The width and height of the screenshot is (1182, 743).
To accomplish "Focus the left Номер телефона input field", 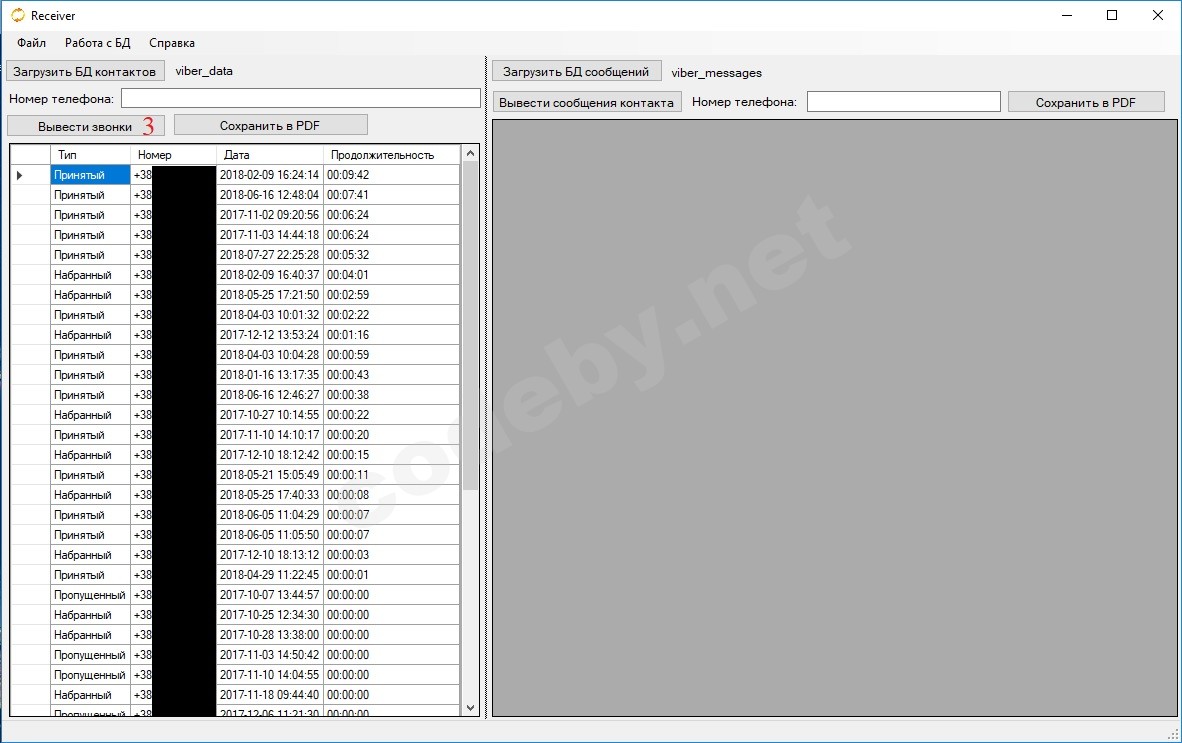I will pos(301,98).
